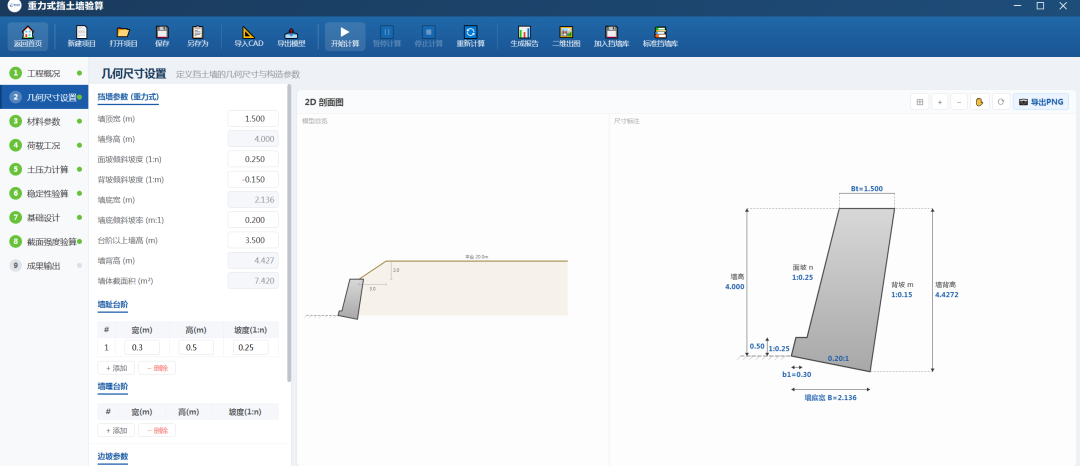This screenshot has height=466, width=1080.
Task: Create a new project with 新建项目
Action: (81, 36)
